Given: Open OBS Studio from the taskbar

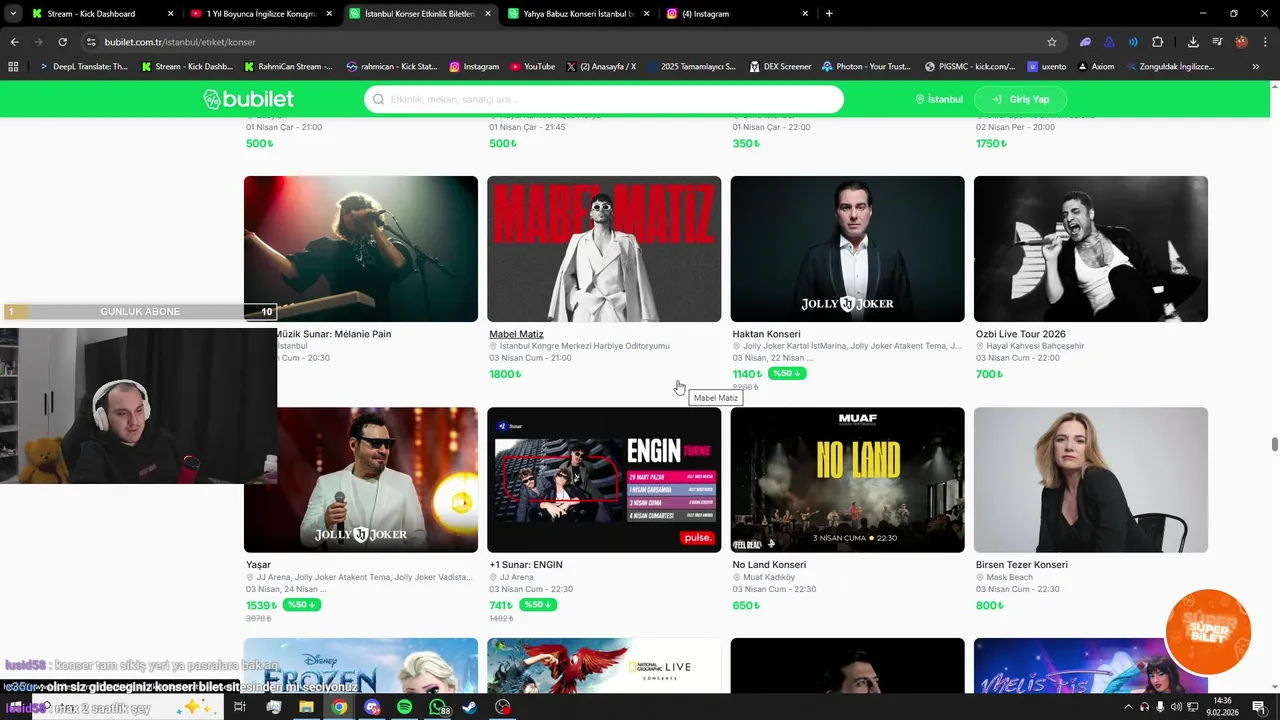Looking at the screenshot, I should (503, 707).
